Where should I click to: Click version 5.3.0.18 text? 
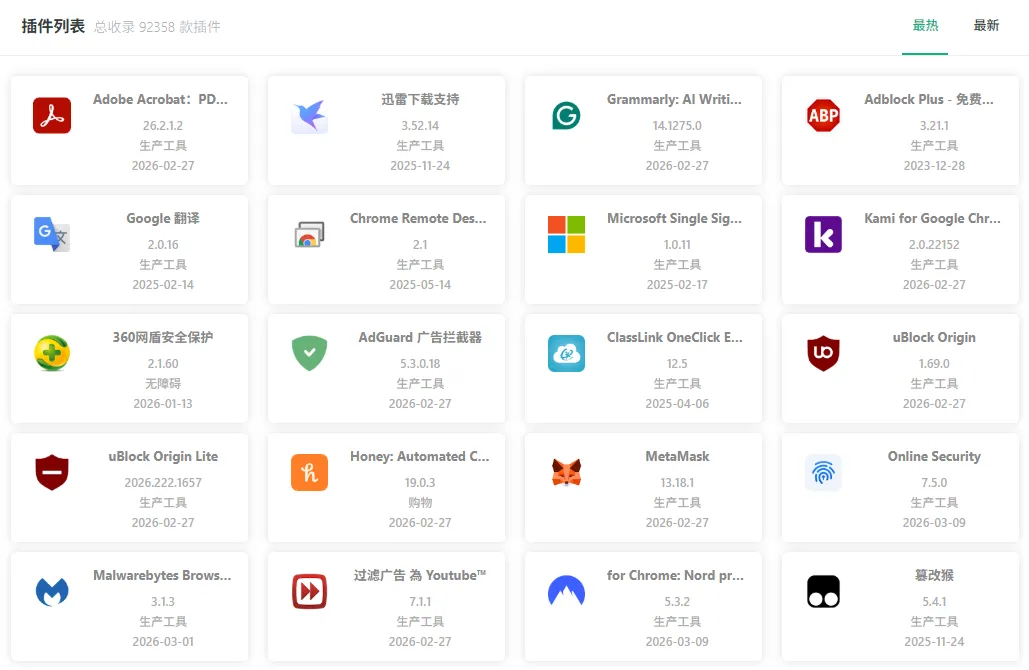click(x=420, y=364)
